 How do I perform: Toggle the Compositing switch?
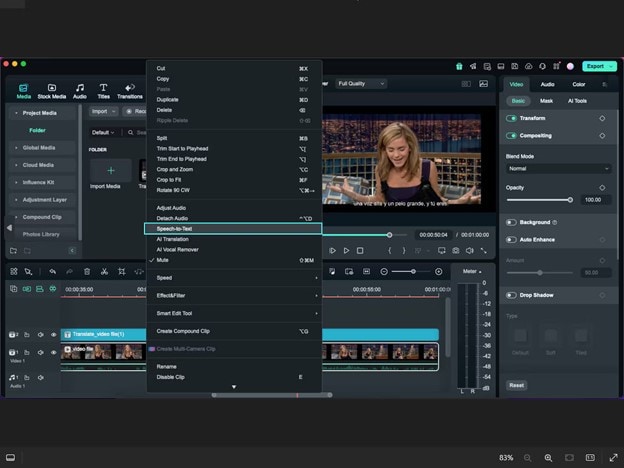[x=511, y=136]
